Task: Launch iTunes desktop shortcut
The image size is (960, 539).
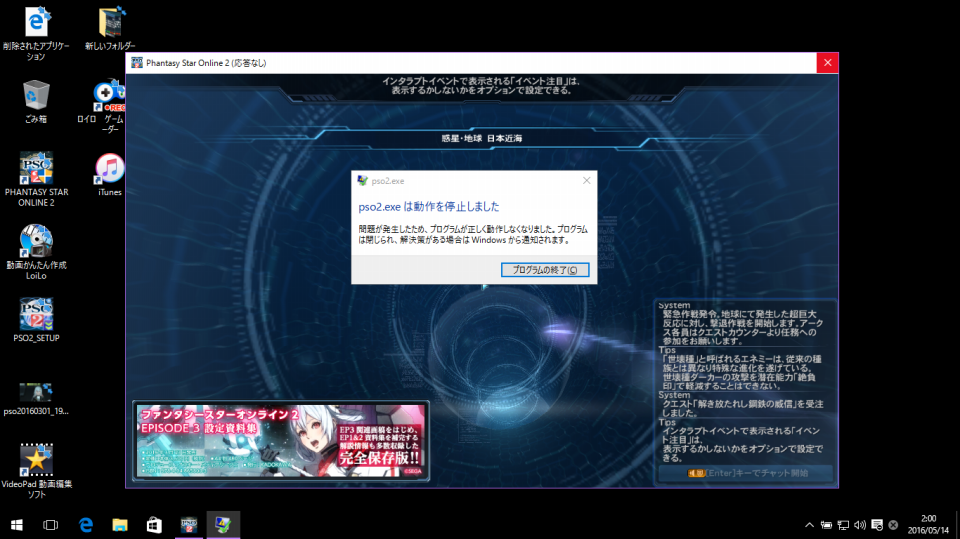Action: (110, 175)
